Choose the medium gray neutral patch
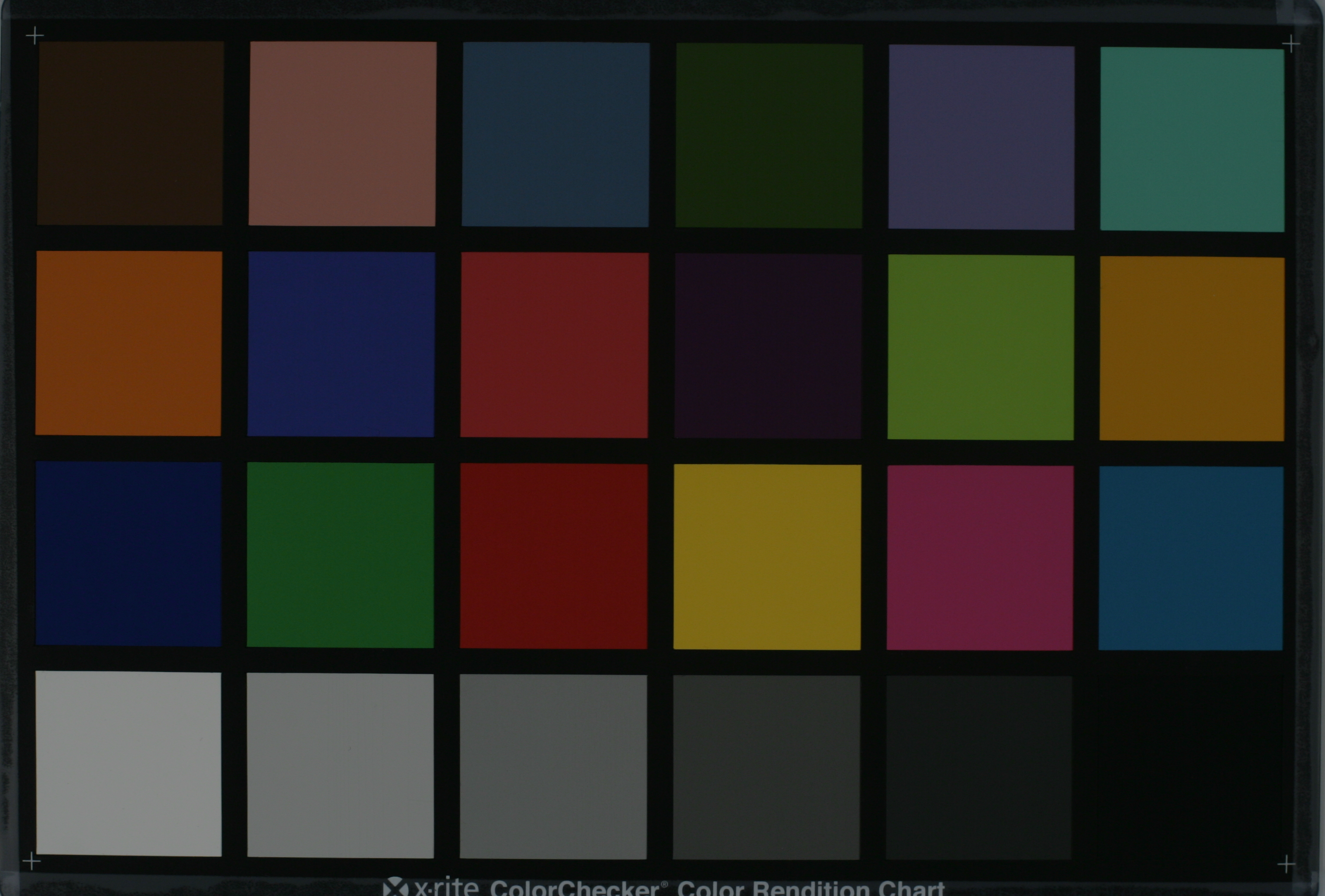1325x896 pixels. pyautogui.click(x=554, y=767)
